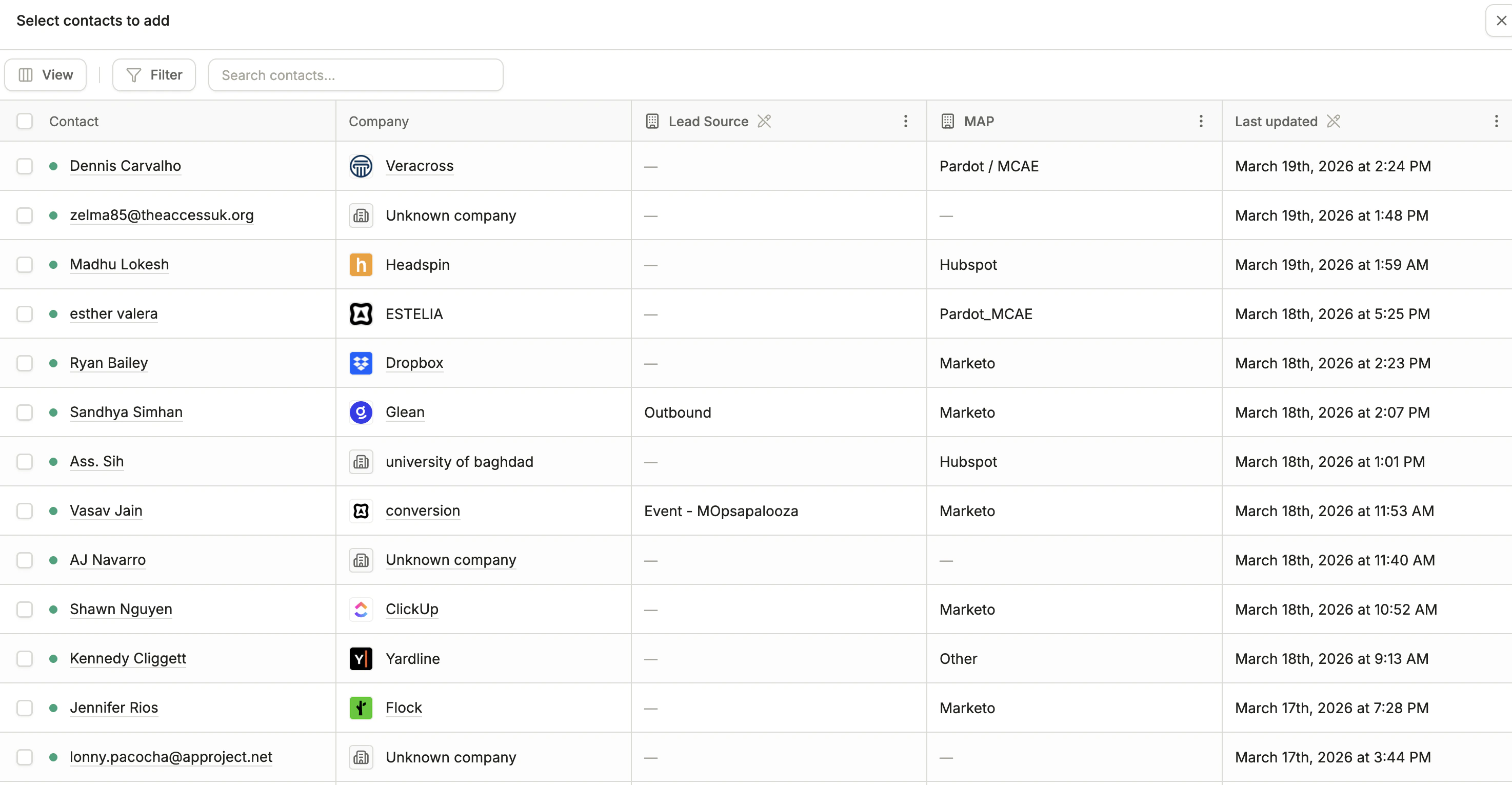The width and height of the screenshot is (1512, 785).
Task: Open MAP column three-dot menu
Action: (1200, 122)
